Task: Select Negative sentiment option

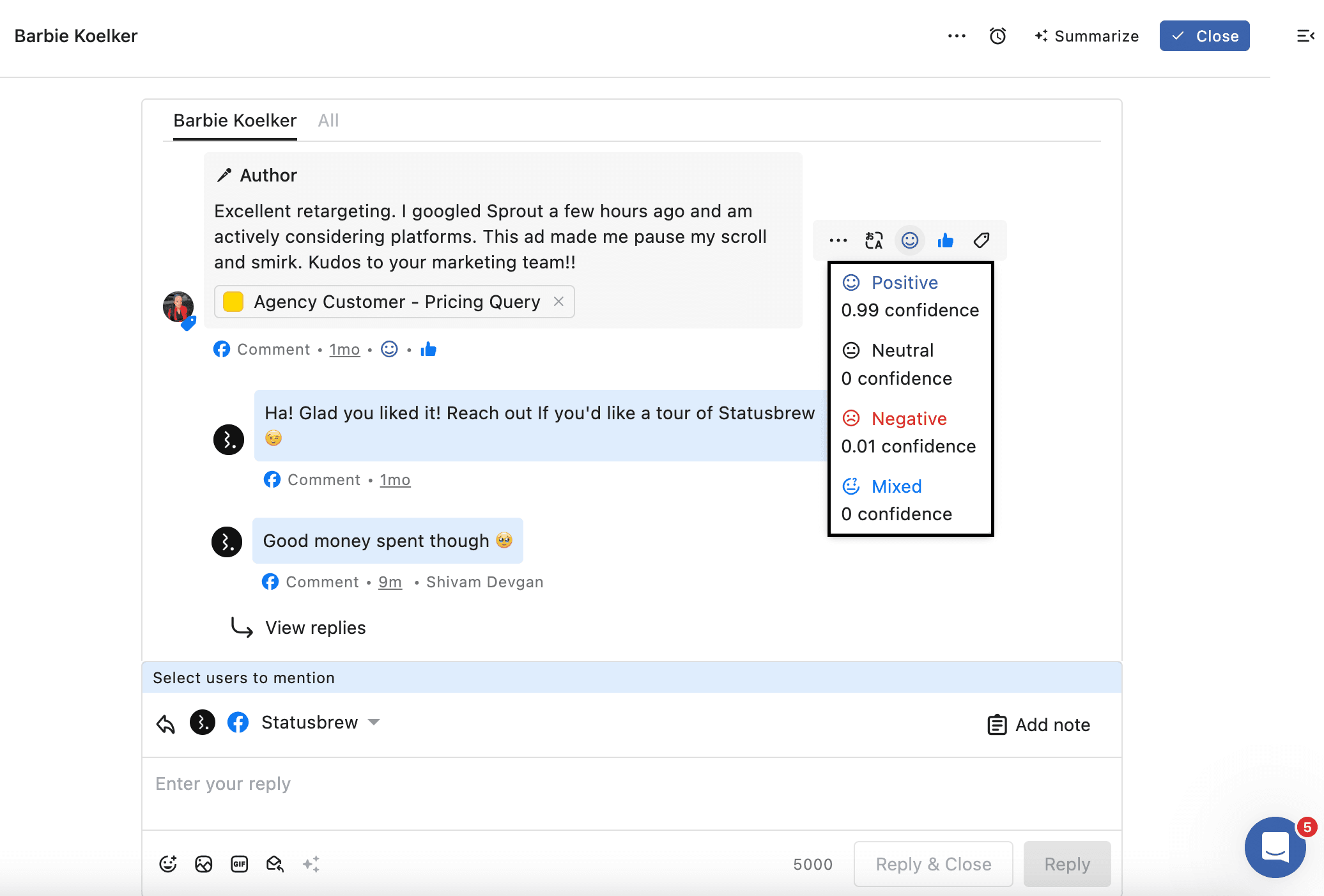Action: [x=909, y=419]
